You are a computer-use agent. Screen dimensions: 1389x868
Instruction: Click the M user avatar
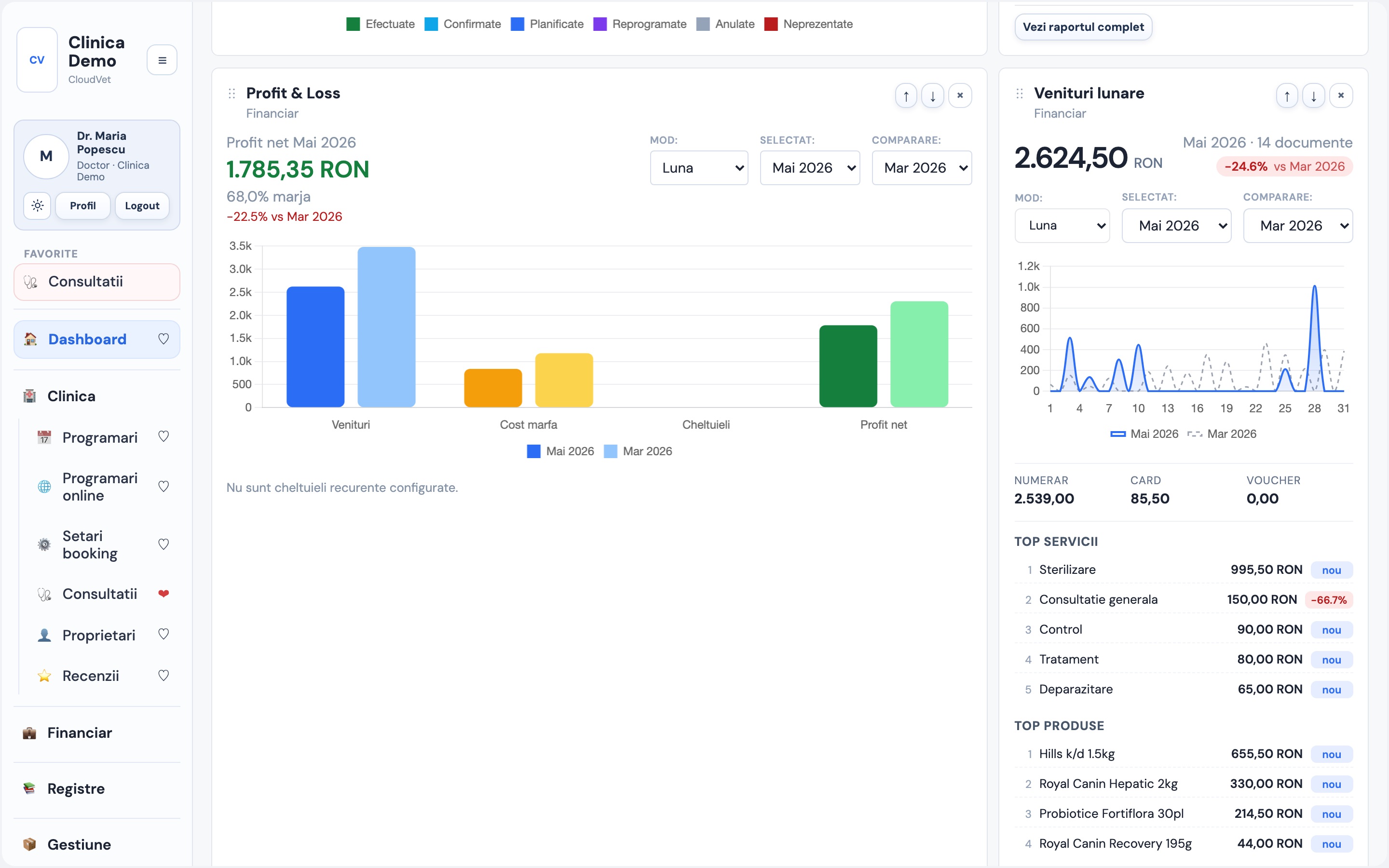coord(46,156)
